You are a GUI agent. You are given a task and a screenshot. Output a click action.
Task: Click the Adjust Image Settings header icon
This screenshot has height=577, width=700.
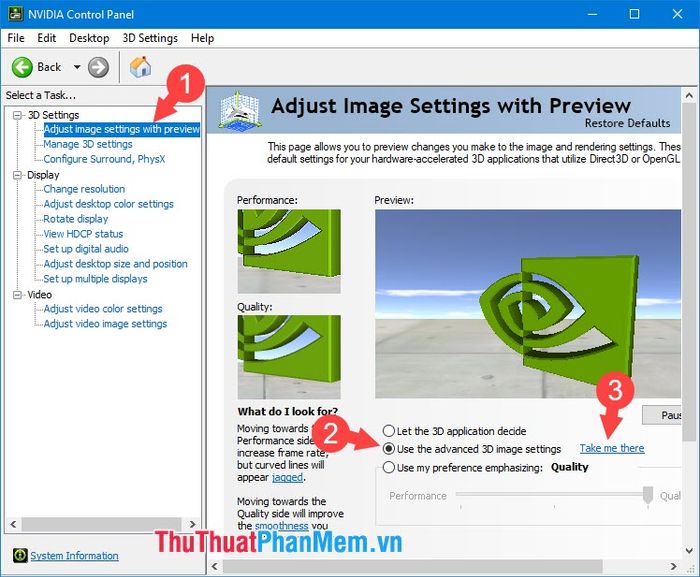[x=240, y=110]
